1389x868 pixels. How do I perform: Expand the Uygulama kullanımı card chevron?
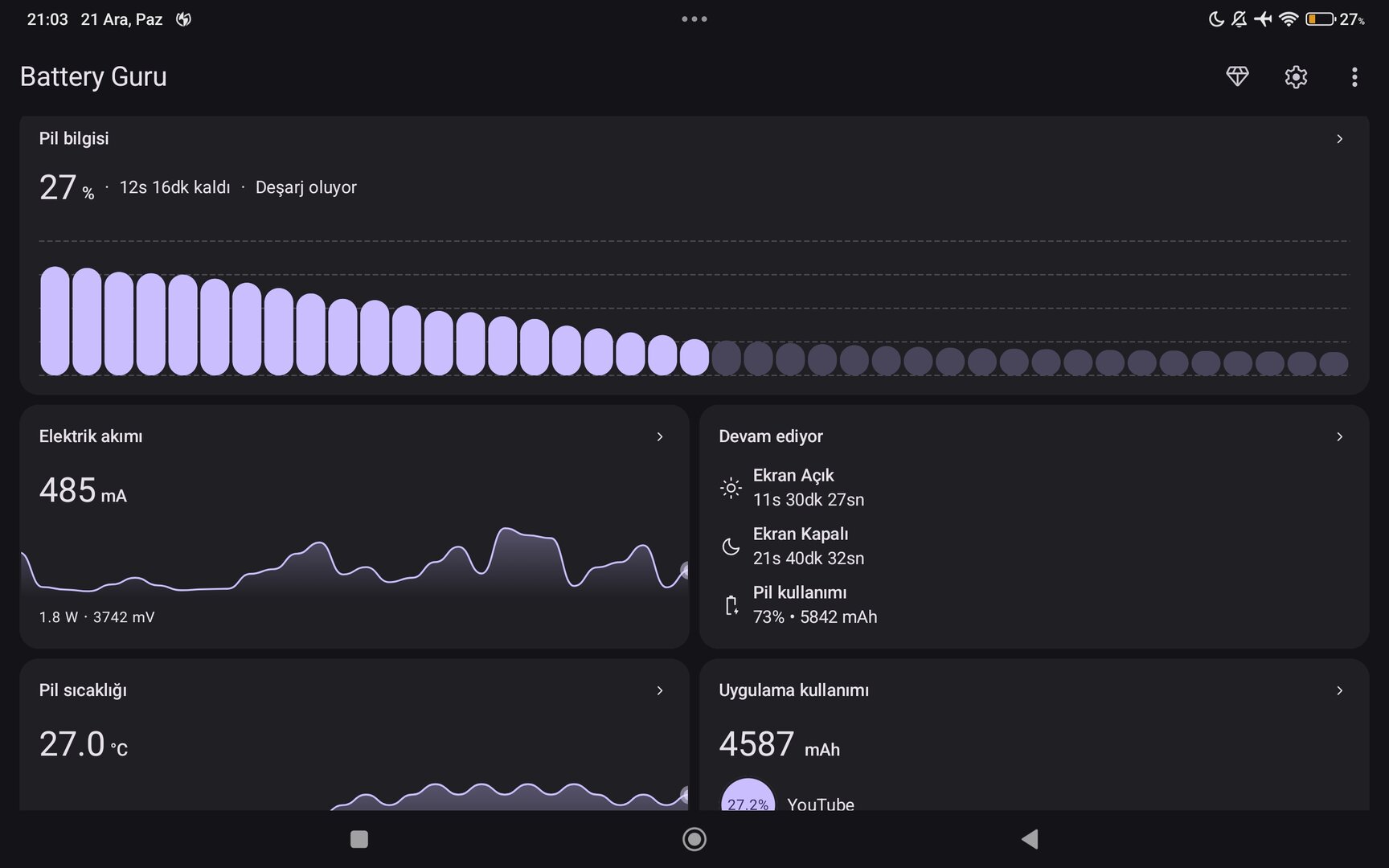(x=1339, y=690)
